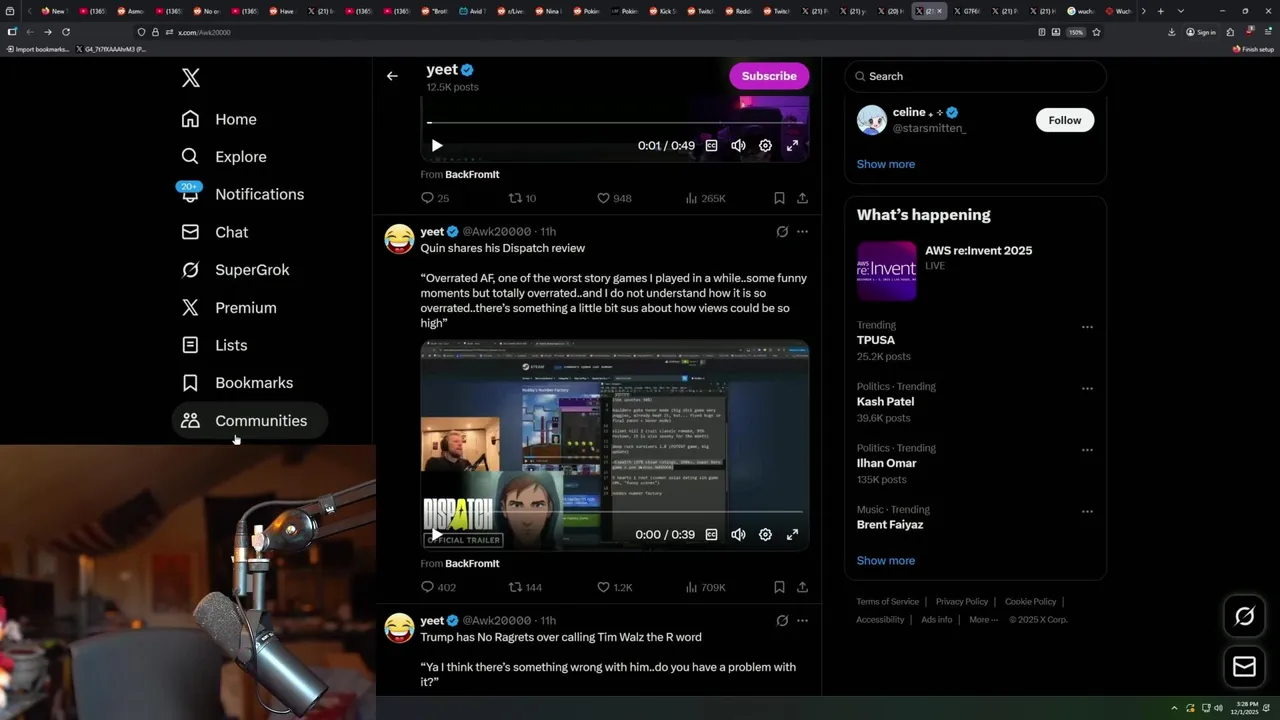The width and height of the screenshot is (1280, 720).
Task: Open the floating messages envelope button
Action: tap(1245, 666)
